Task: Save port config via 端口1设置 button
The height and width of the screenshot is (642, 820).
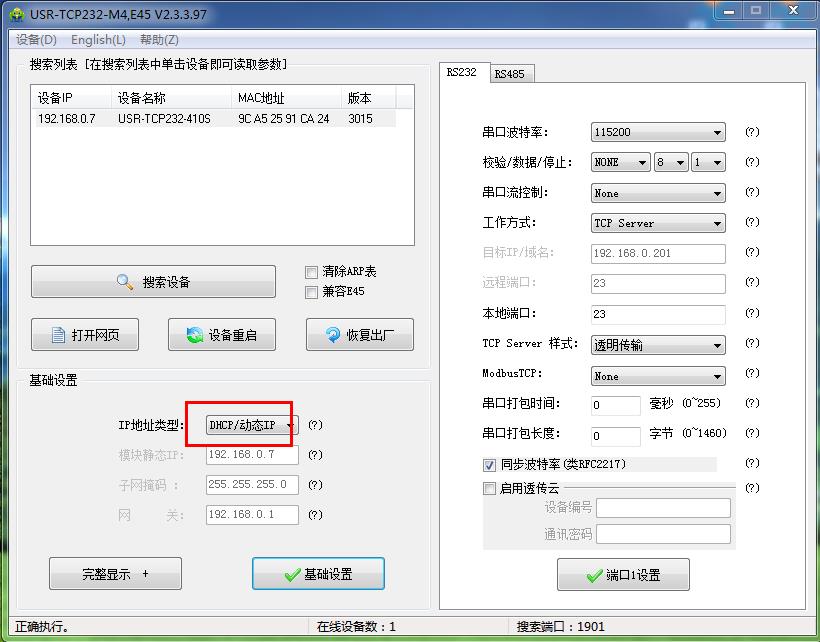Action: [x=623, y=575]
